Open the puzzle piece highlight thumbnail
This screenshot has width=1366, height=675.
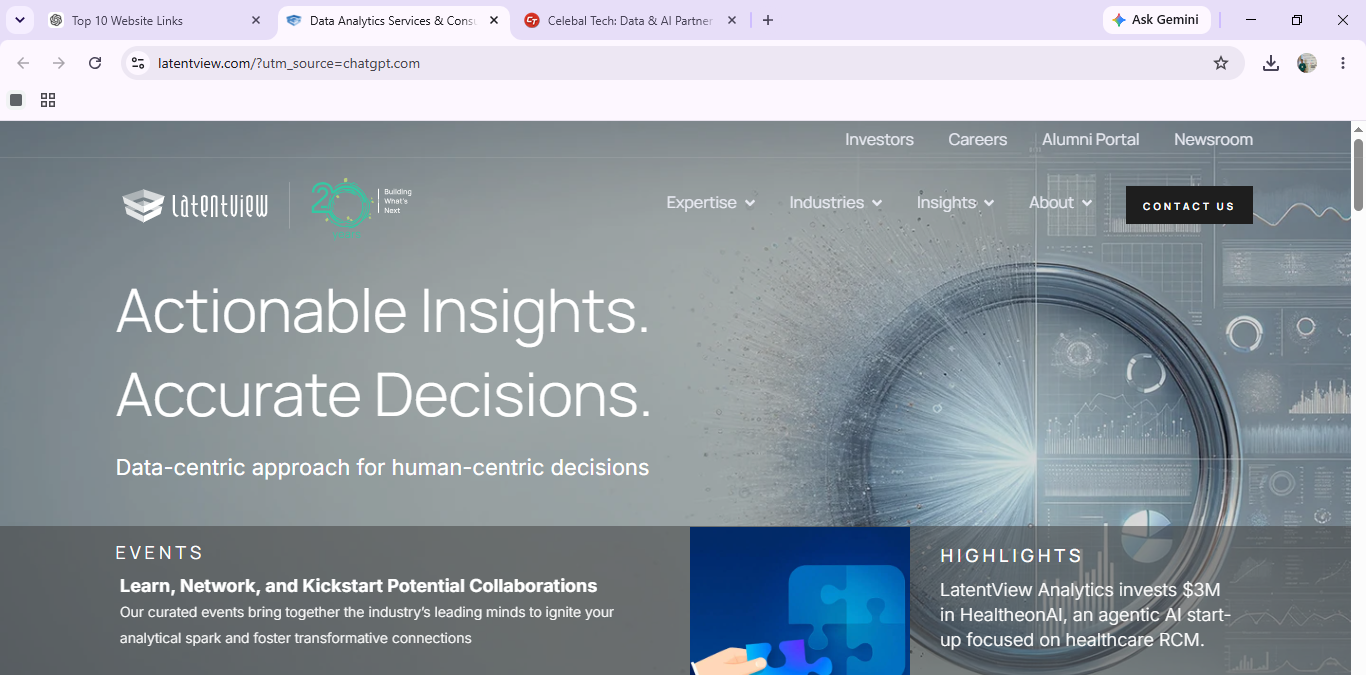tap(800, 601)
